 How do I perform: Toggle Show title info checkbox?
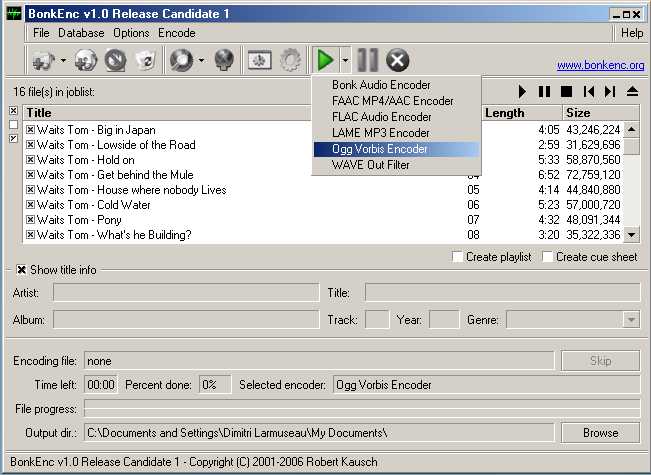[21, 270]
